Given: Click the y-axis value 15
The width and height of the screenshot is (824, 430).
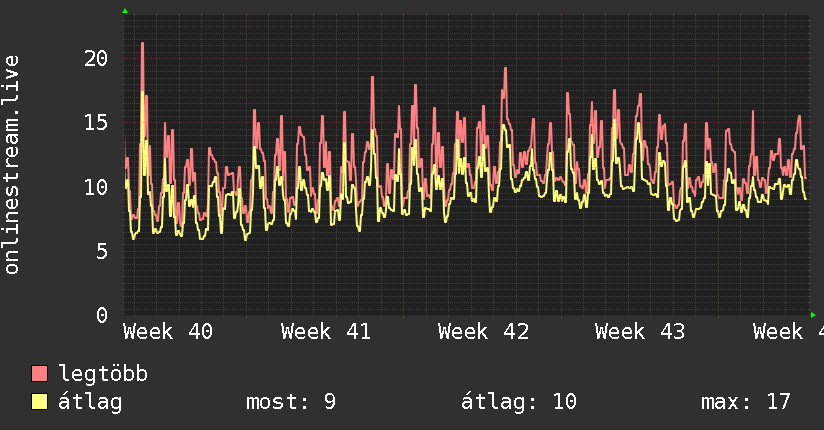Looking at the screenshot, I should point(96,123).
